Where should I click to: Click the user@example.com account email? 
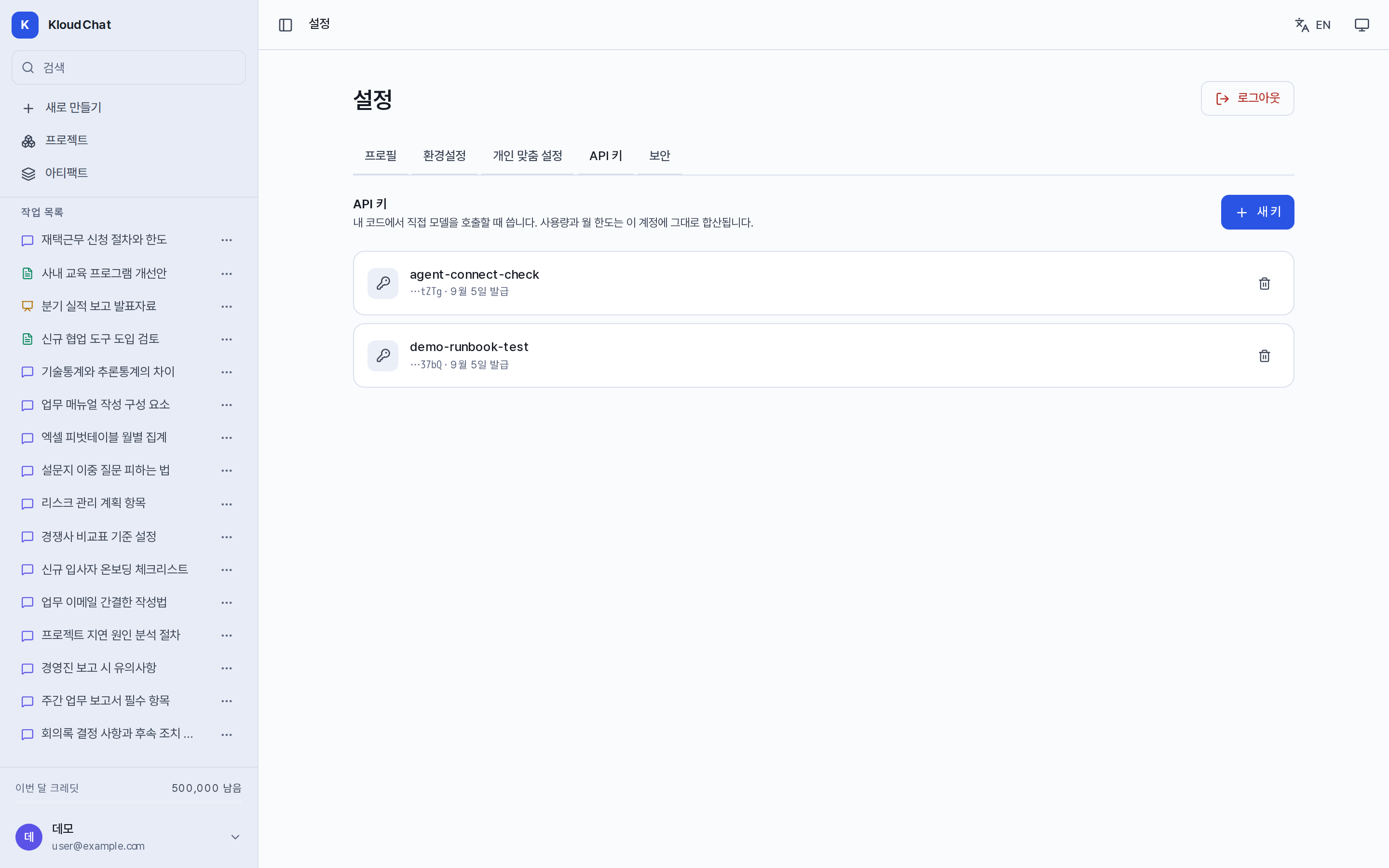(98, 846)
